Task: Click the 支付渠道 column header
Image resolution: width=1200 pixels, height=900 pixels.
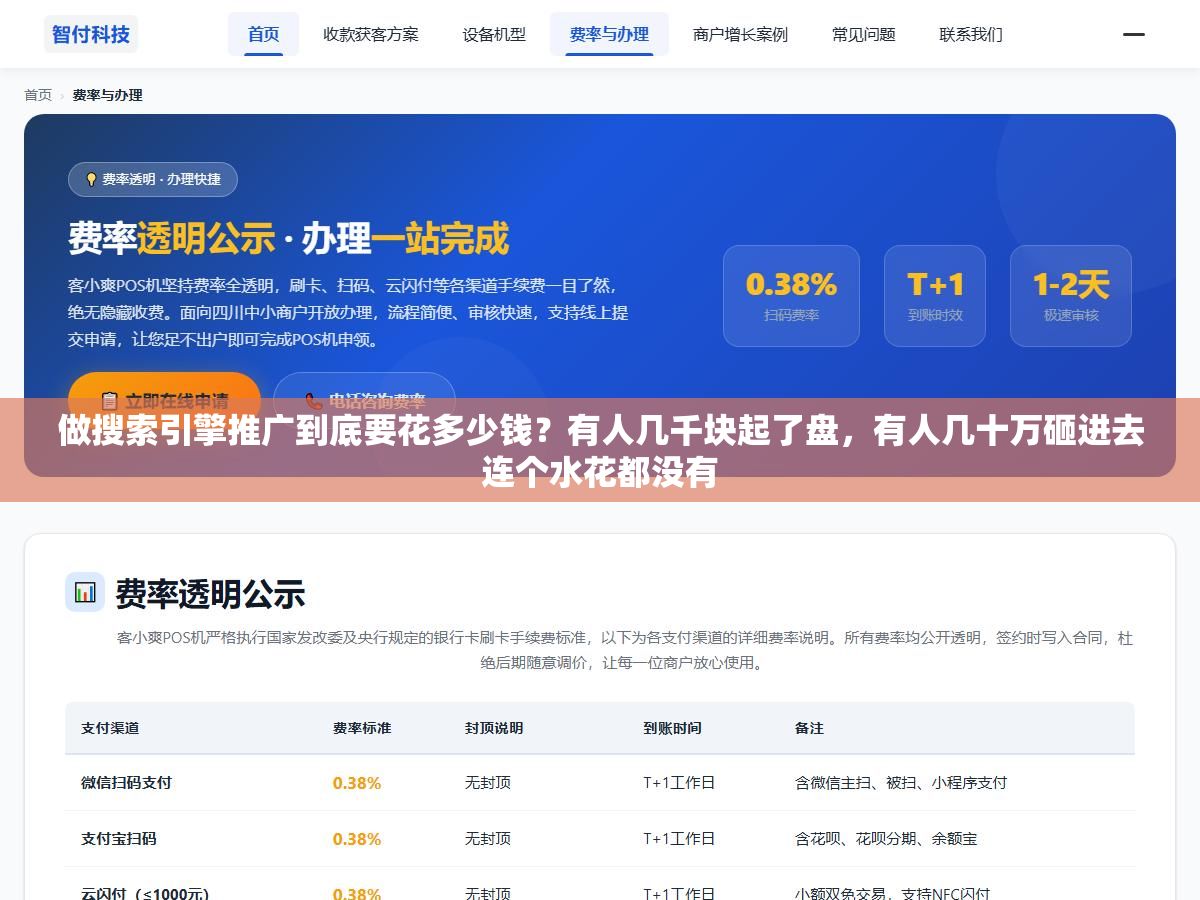Action: [x=110, y=728]
